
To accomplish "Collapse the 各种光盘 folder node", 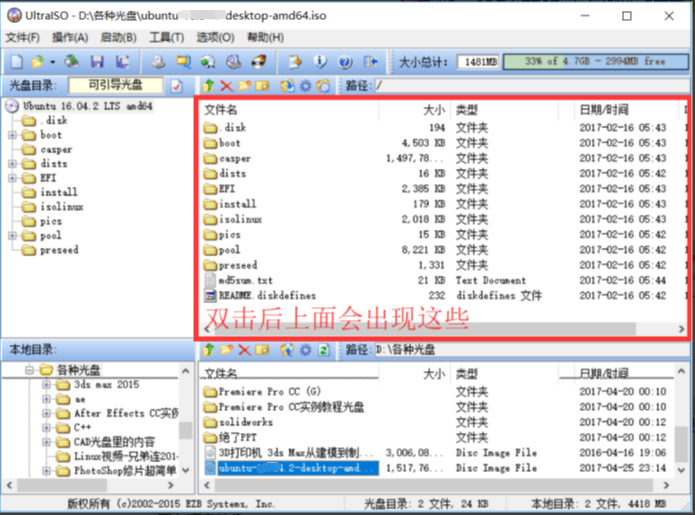I will pyautogui.click(x=29, y=370).
